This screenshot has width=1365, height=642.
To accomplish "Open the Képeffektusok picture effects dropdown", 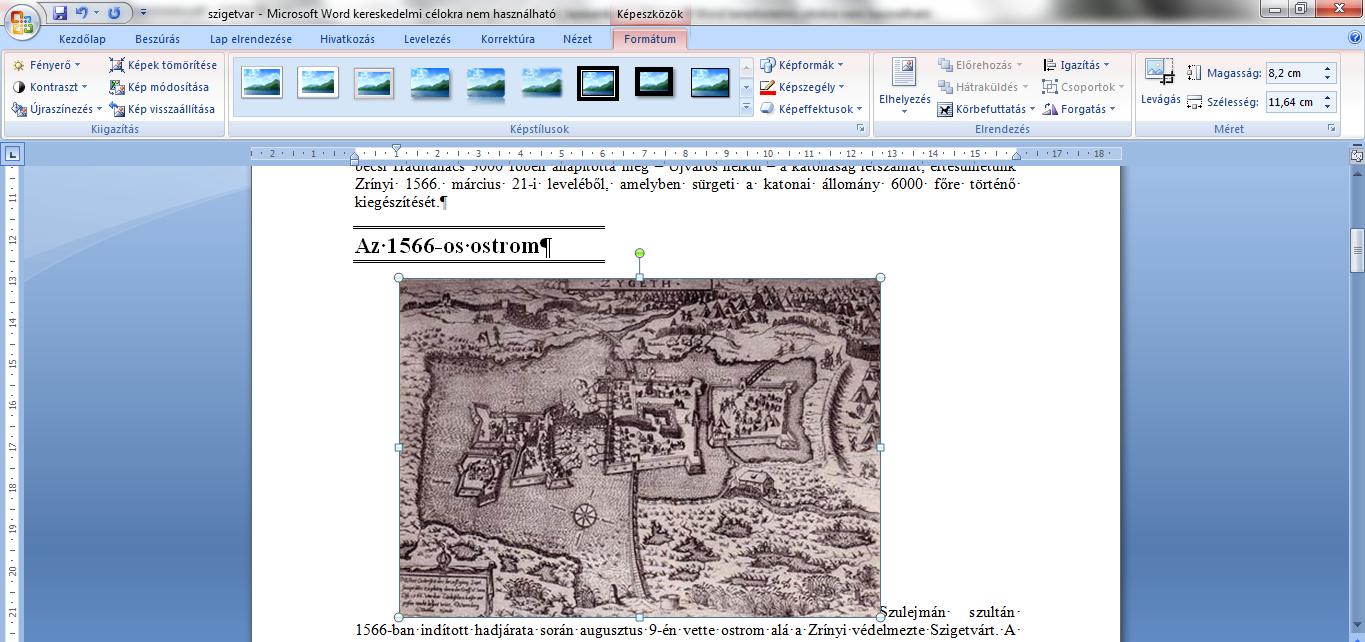I will pyautogui.click(x=811, y=109).
